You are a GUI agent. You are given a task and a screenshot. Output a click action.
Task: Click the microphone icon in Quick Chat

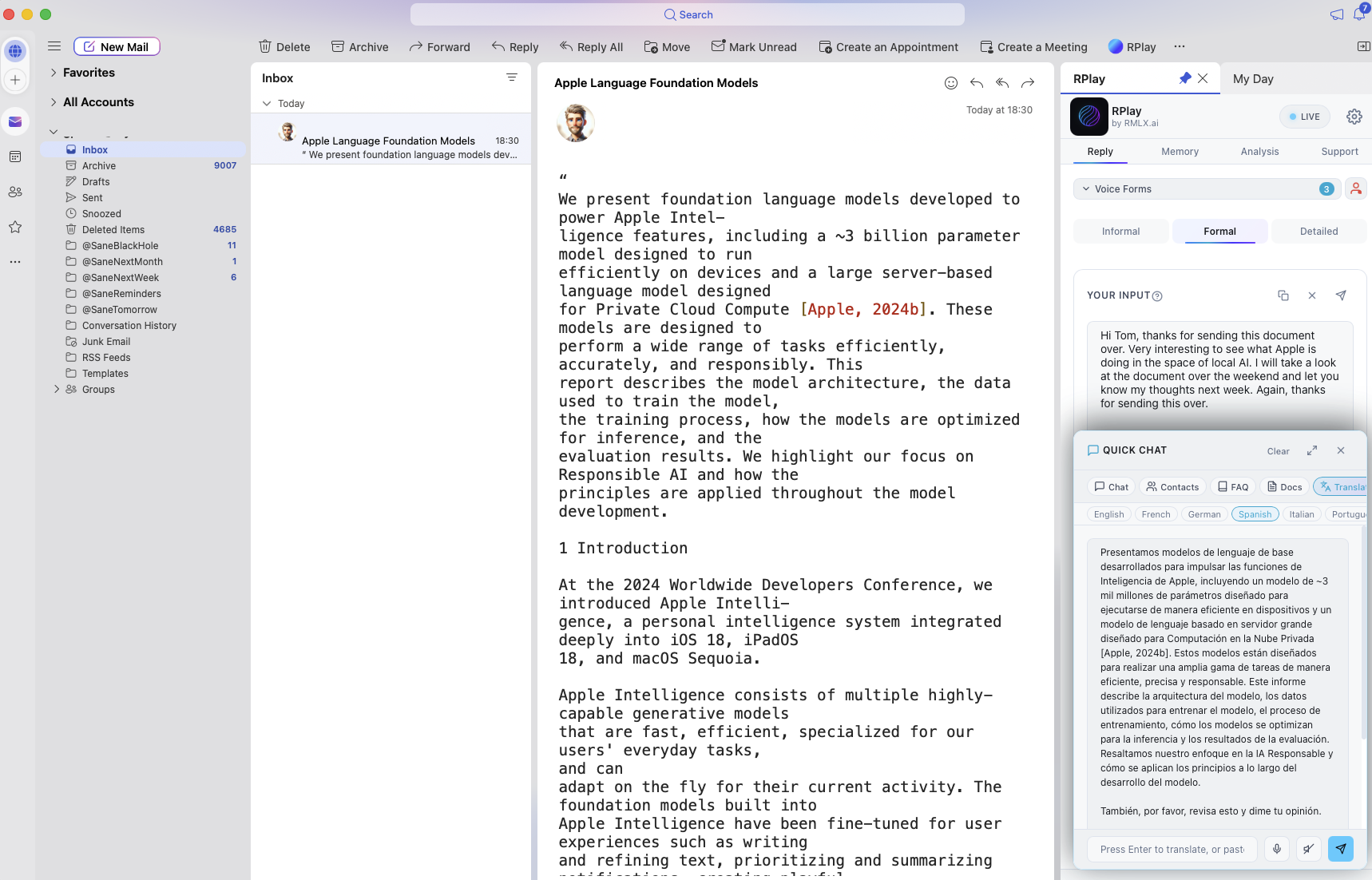(1276, 849)
